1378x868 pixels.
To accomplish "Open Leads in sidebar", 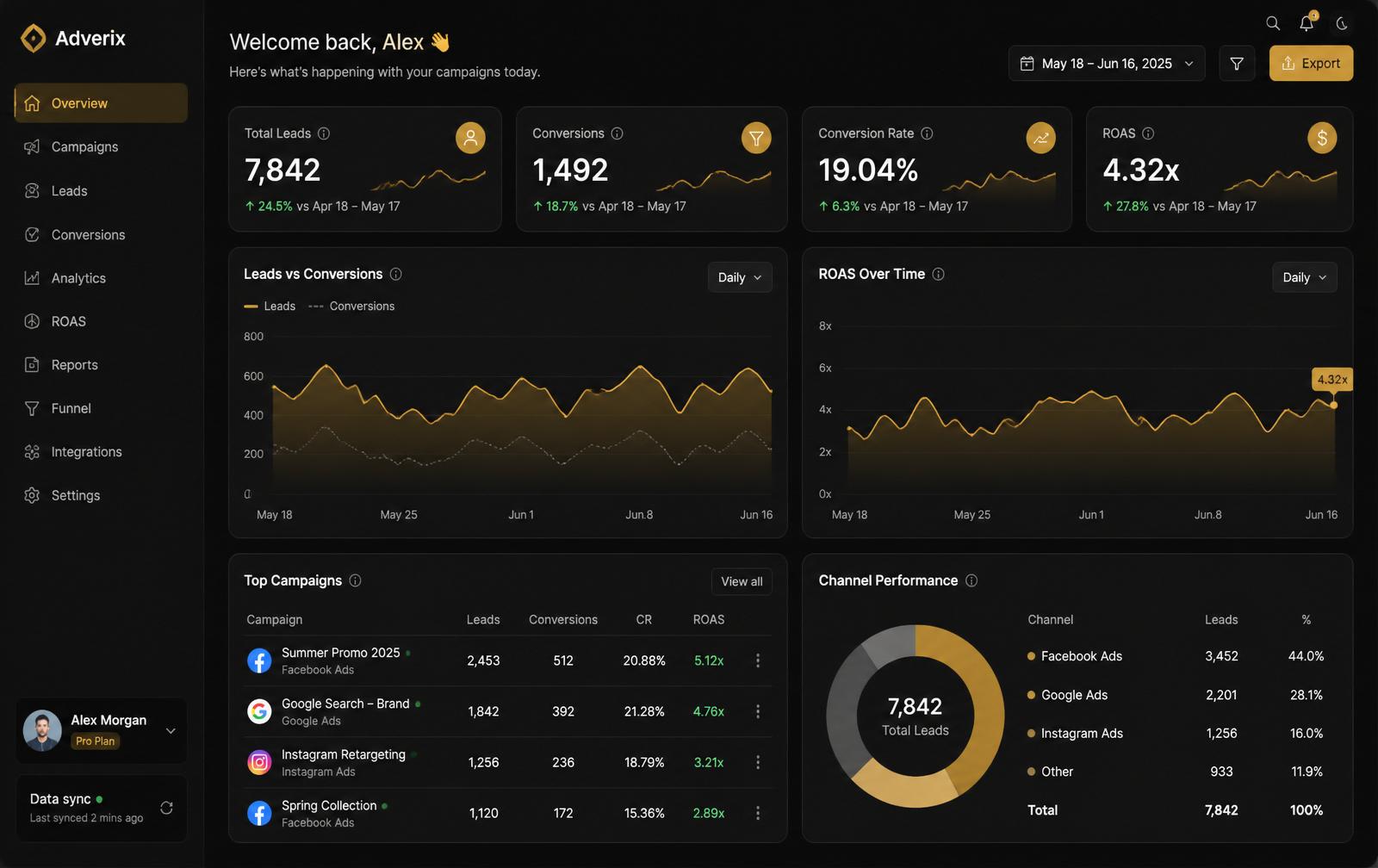I will (101, 191).
